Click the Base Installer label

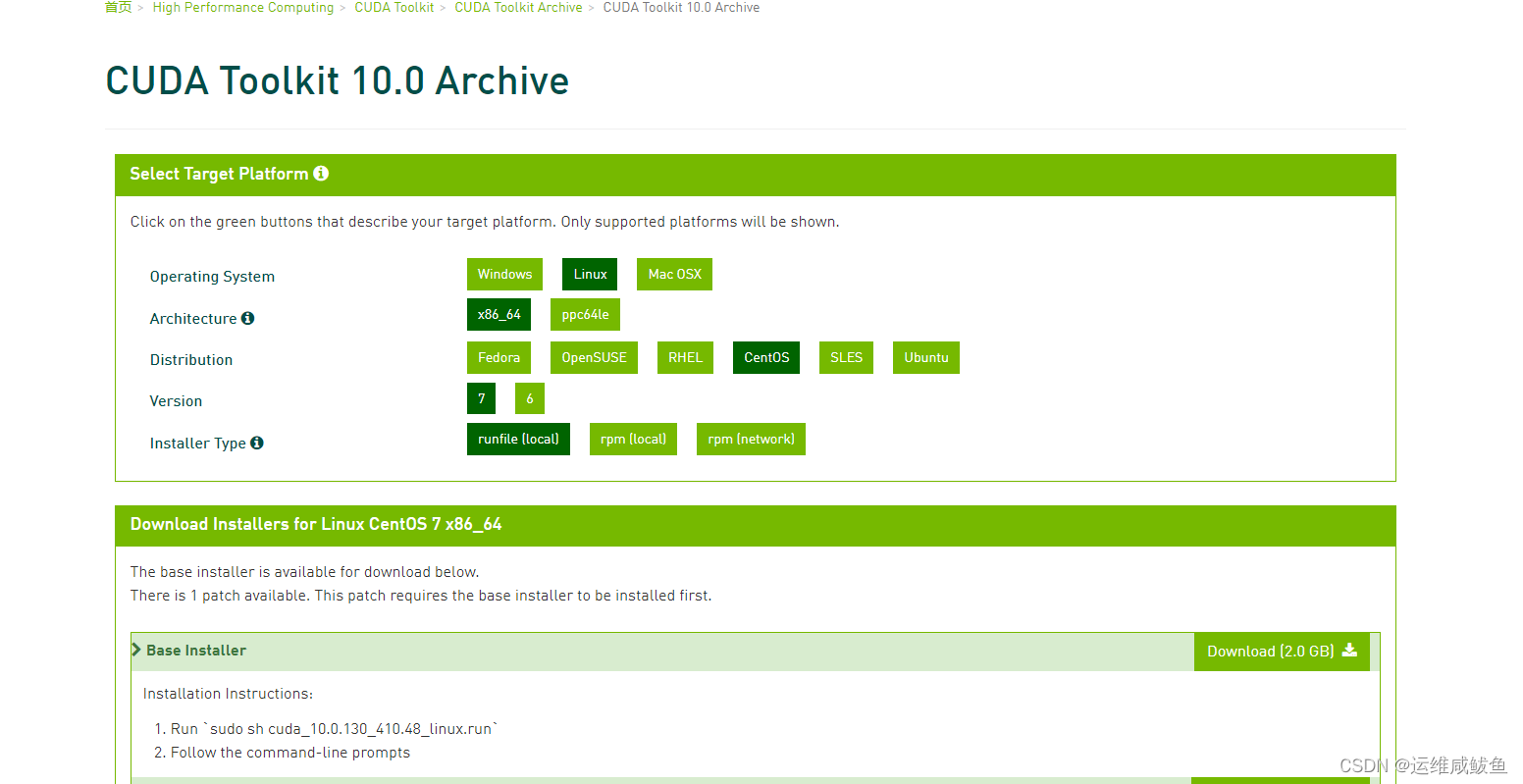(196, 651)
